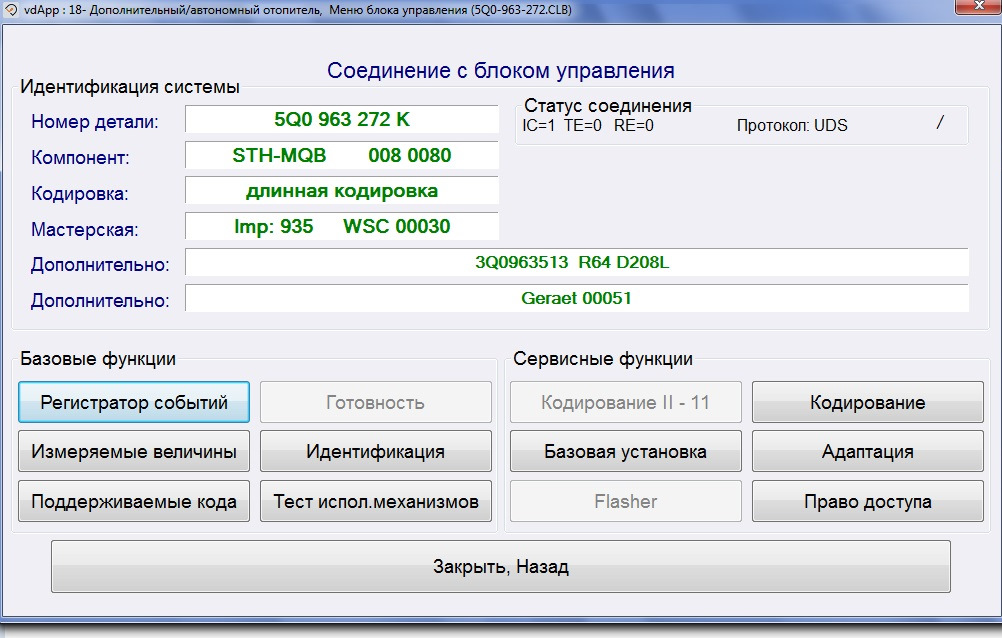
Task: Click the Номер детали label
Action: [x=95, y=121]
